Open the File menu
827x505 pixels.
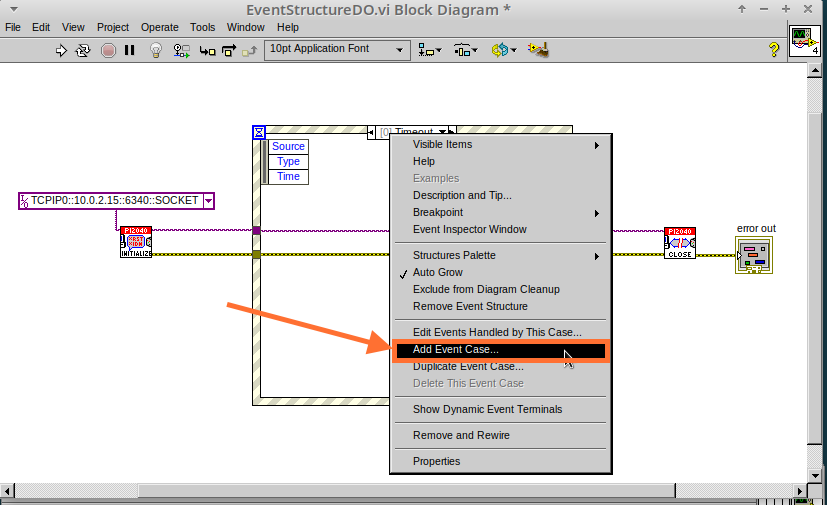tap(13, 27)
